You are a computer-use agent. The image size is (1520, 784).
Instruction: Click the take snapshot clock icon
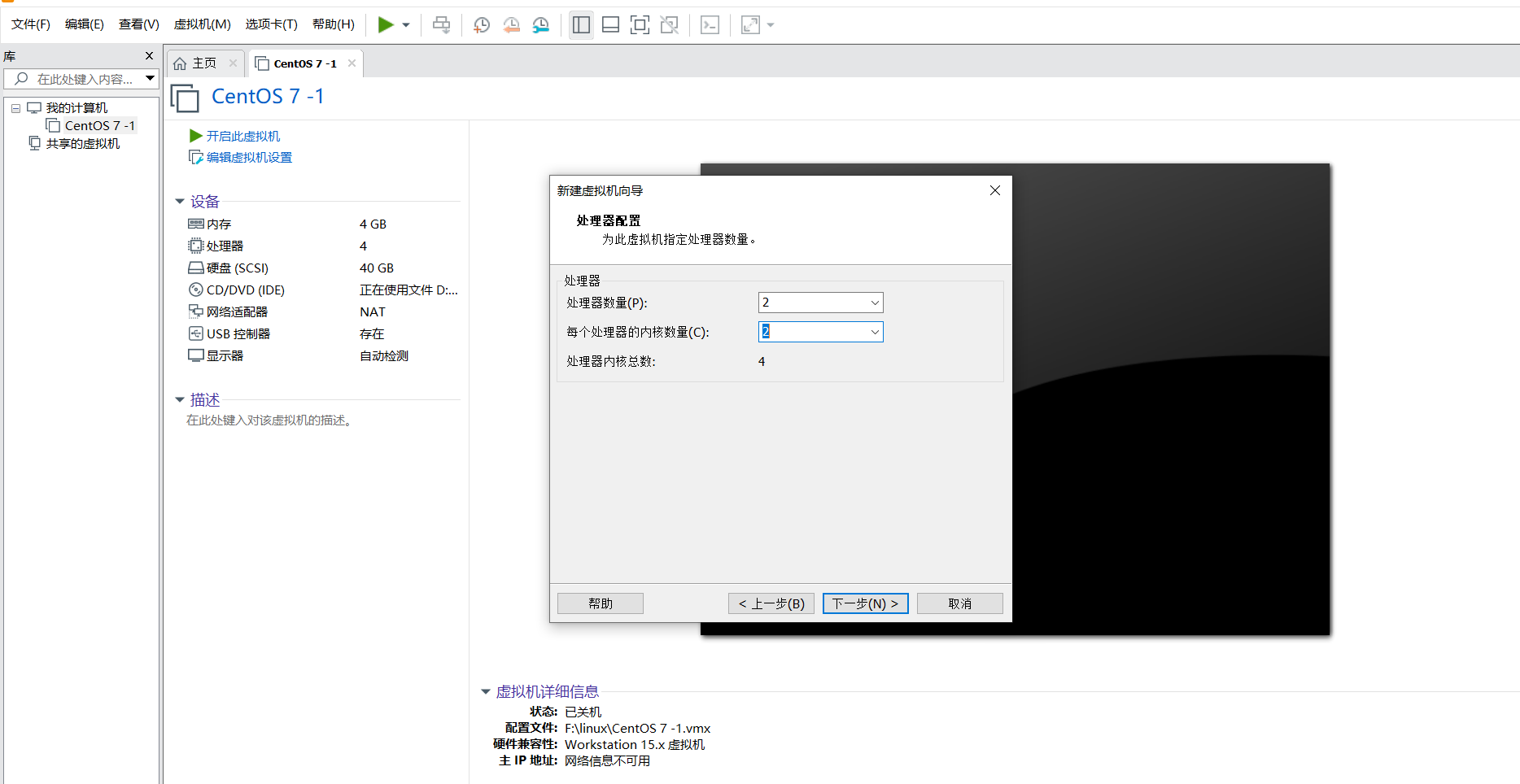coord(482,25)
